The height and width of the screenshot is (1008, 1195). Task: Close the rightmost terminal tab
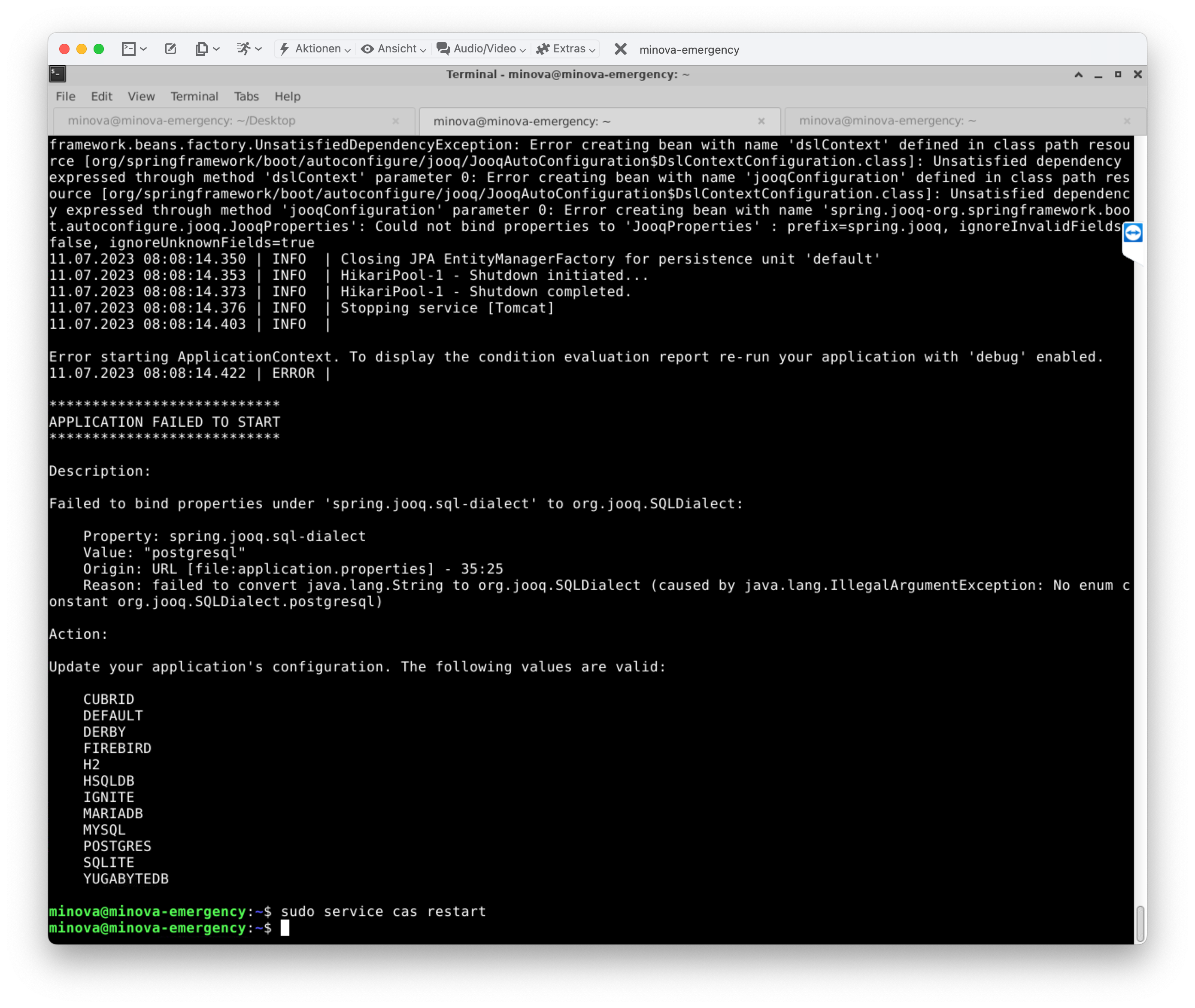tap(1127, 121)
